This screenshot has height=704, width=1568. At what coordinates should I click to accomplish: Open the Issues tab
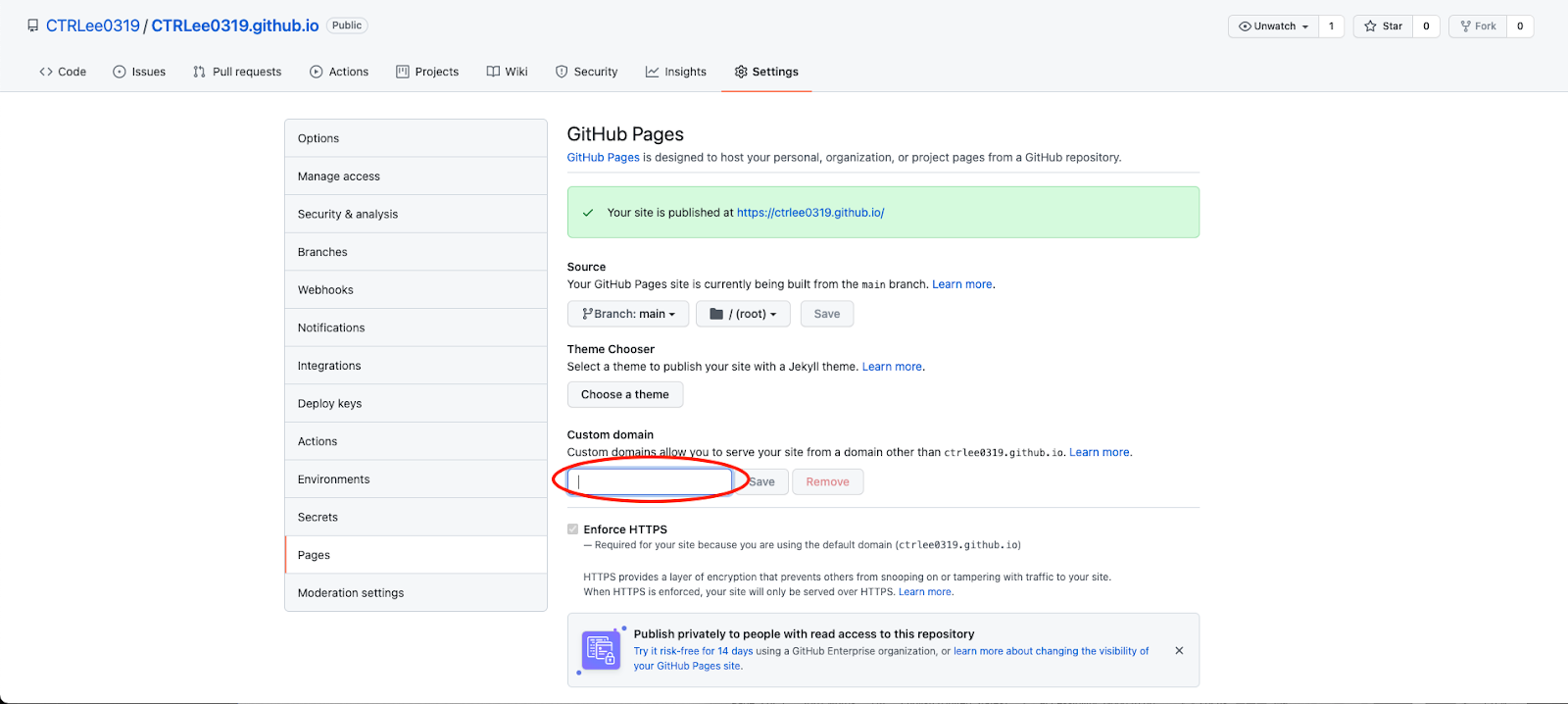(x=139, y=72)
